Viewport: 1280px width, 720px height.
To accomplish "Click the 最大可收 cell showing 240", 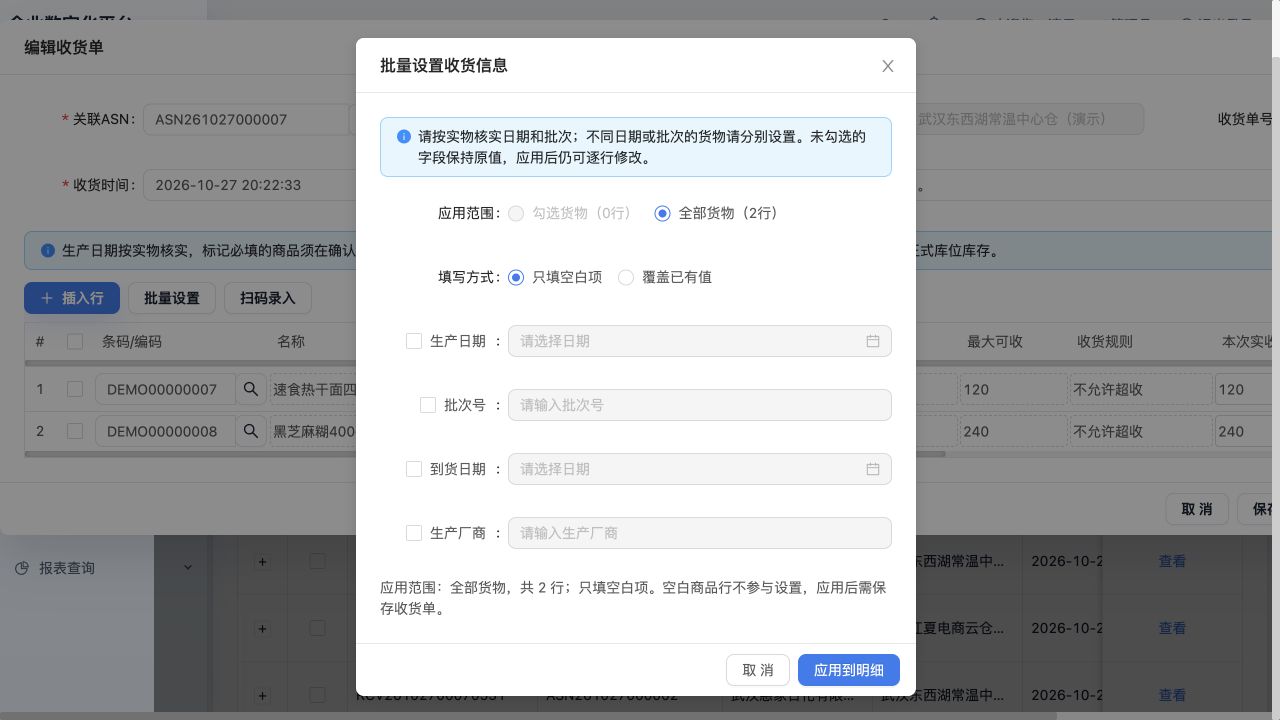I will (x=1013, y=432).
